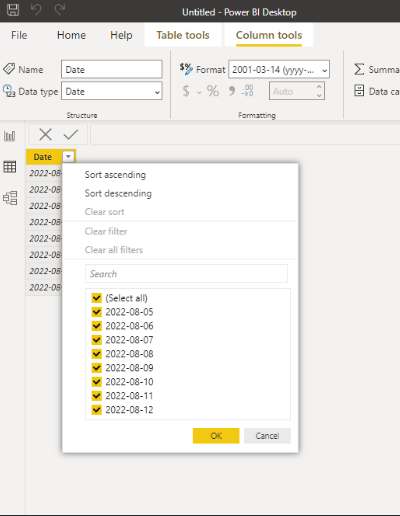Select the first 2022-08 table cell

[45, 173]
